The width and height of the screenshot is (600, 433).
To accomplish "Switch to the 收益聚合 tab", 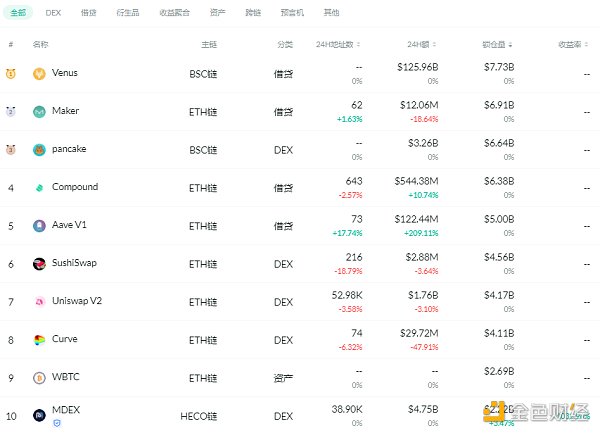I will pos(174,13).
